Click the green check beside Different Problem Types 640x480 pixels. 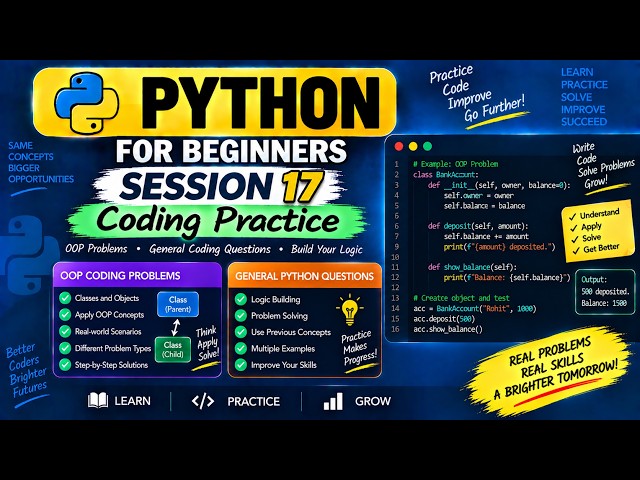coord(65,348)
